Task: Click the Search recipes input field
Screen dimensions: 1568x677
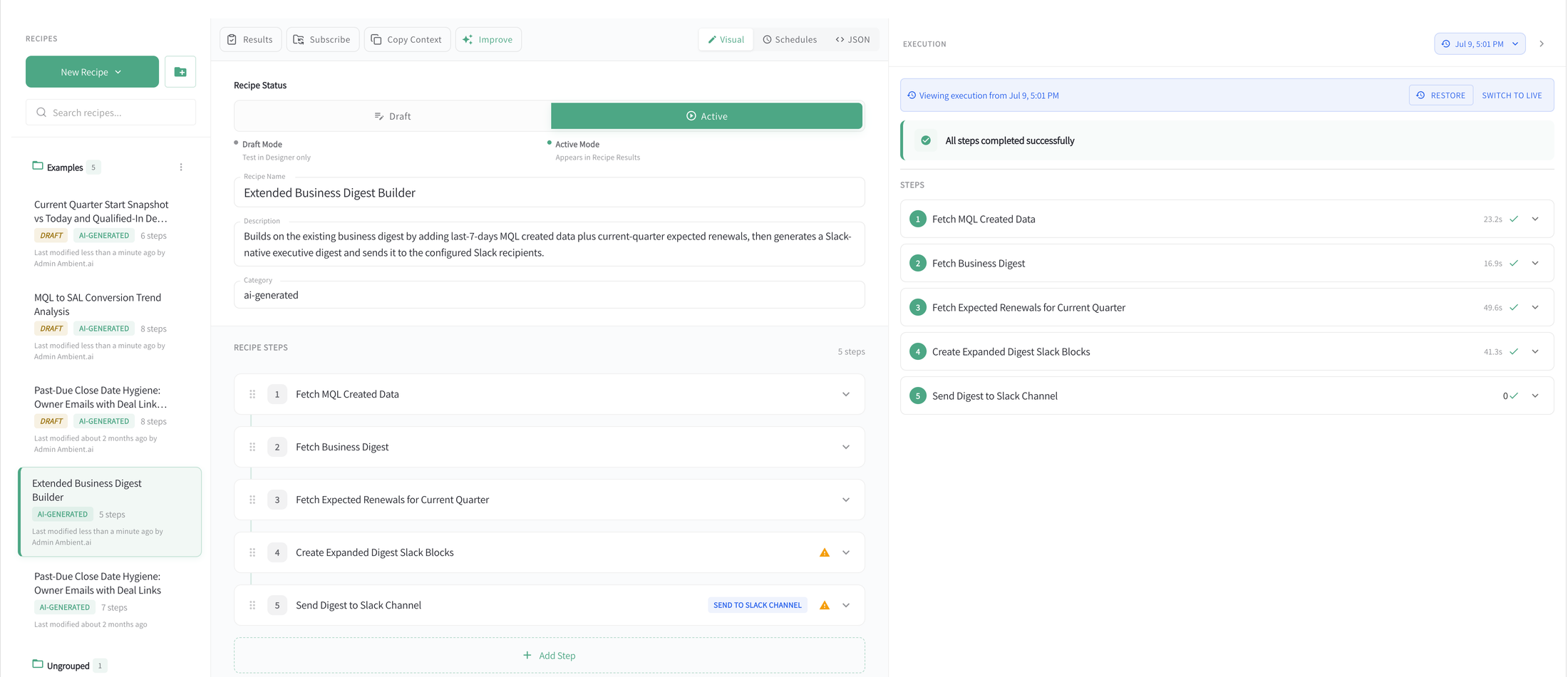Action: pyautogui.click(x=110, y=113)
